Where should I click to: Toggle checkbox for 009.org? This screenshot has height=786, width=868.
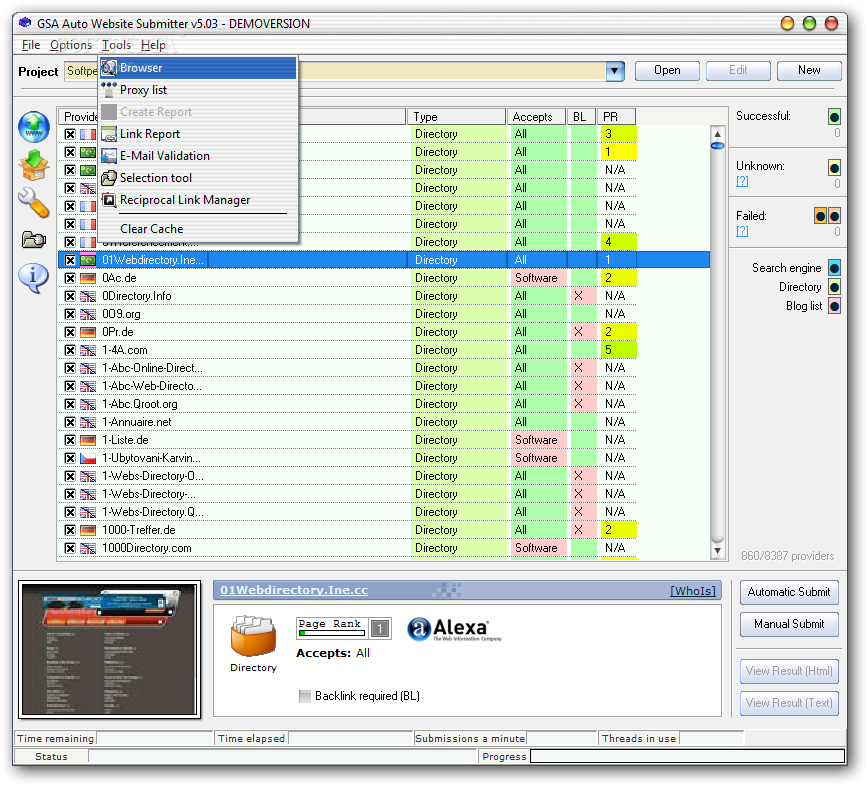tap(70, 314)
